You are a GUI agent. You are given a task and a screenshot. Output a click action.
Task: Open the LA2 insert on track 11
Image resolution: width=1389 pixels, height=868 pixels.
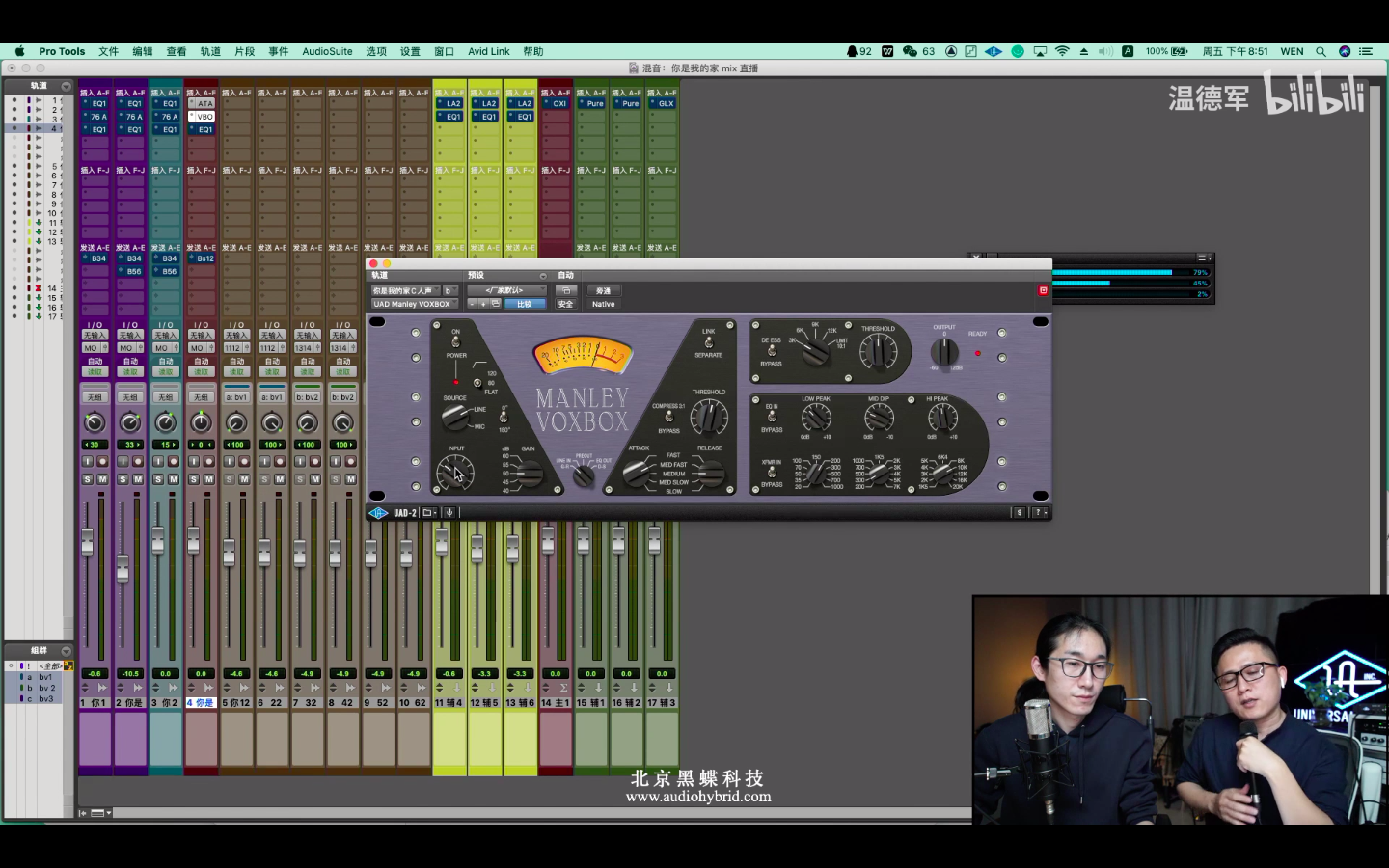coord(450,104)
